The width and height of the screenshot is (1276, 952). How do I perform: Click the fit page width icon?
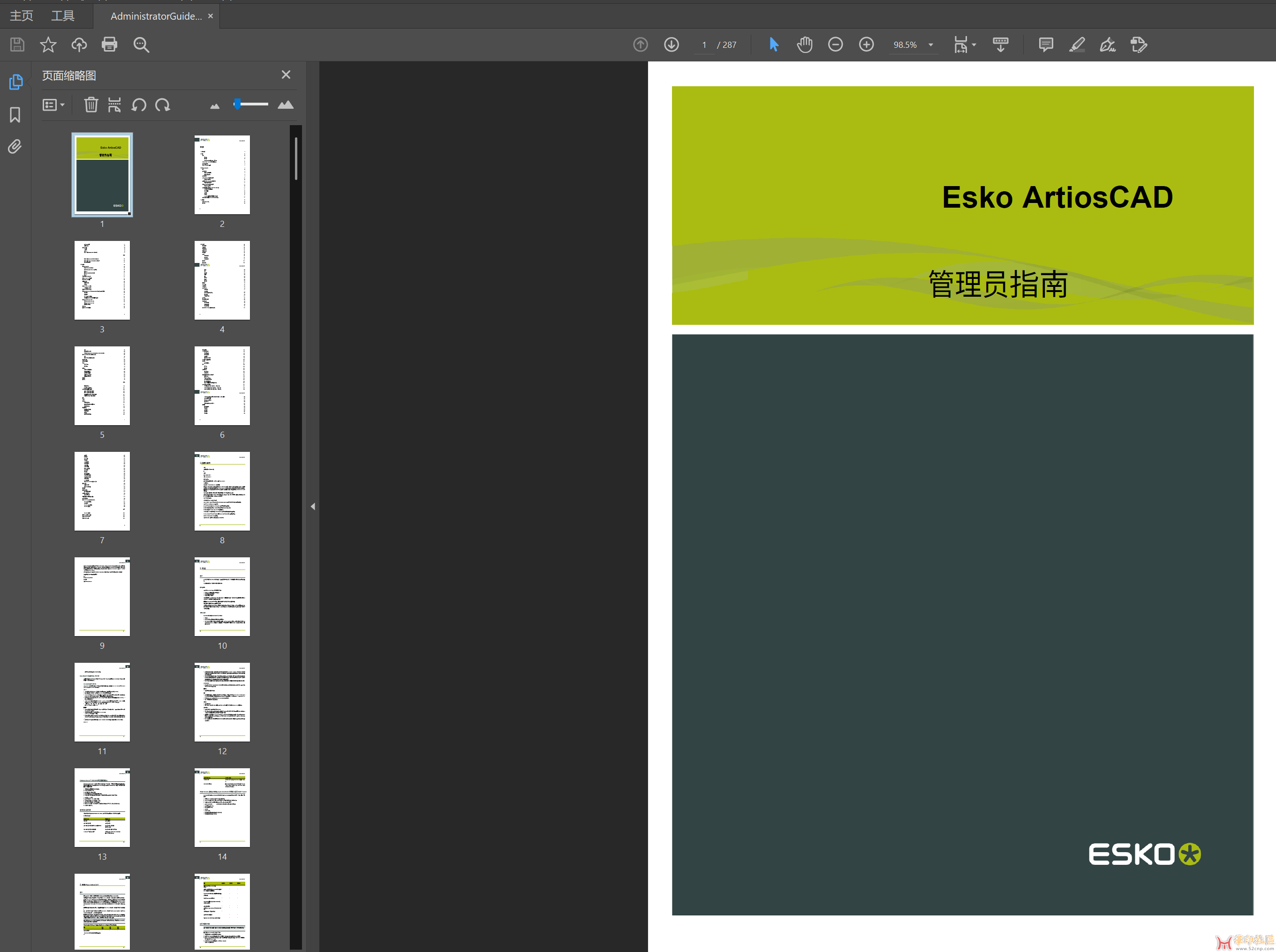click(960, 45)
